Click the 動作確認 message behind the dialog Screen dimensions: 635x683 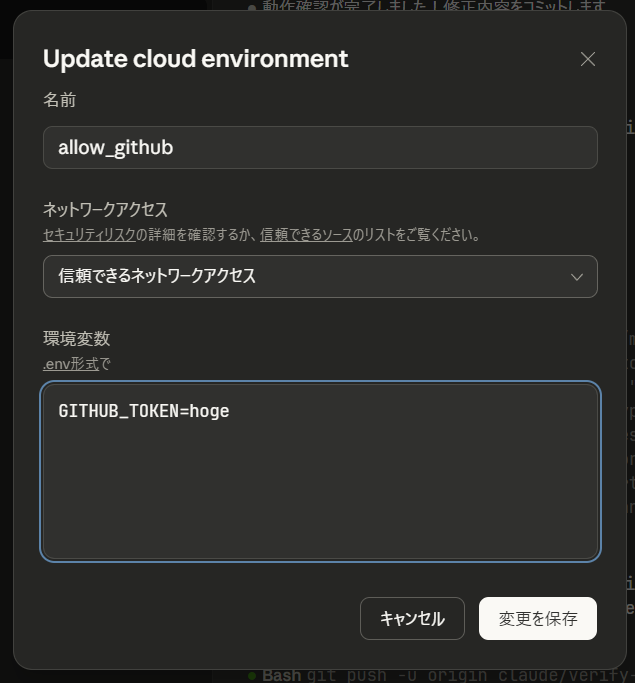pos(434,6)
